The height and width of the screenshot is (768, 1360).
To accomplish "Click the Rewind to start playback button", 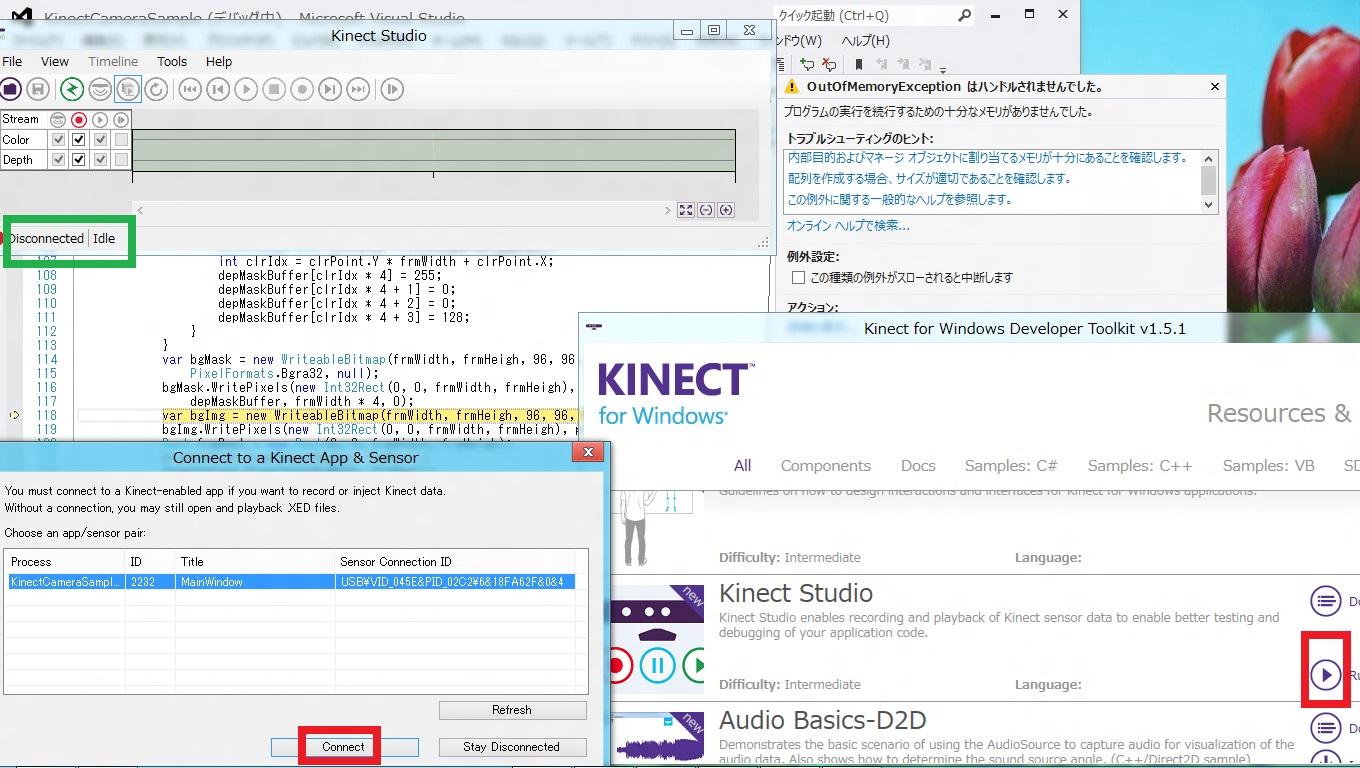I will [190, 89].
